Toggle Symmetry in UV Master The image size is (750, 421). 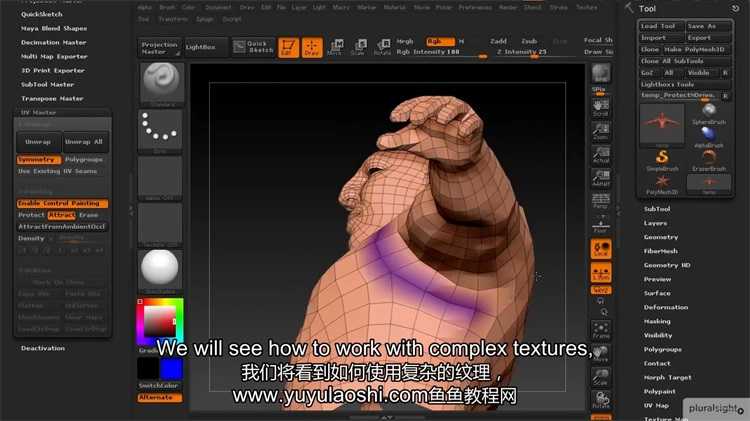pos(39,159)
